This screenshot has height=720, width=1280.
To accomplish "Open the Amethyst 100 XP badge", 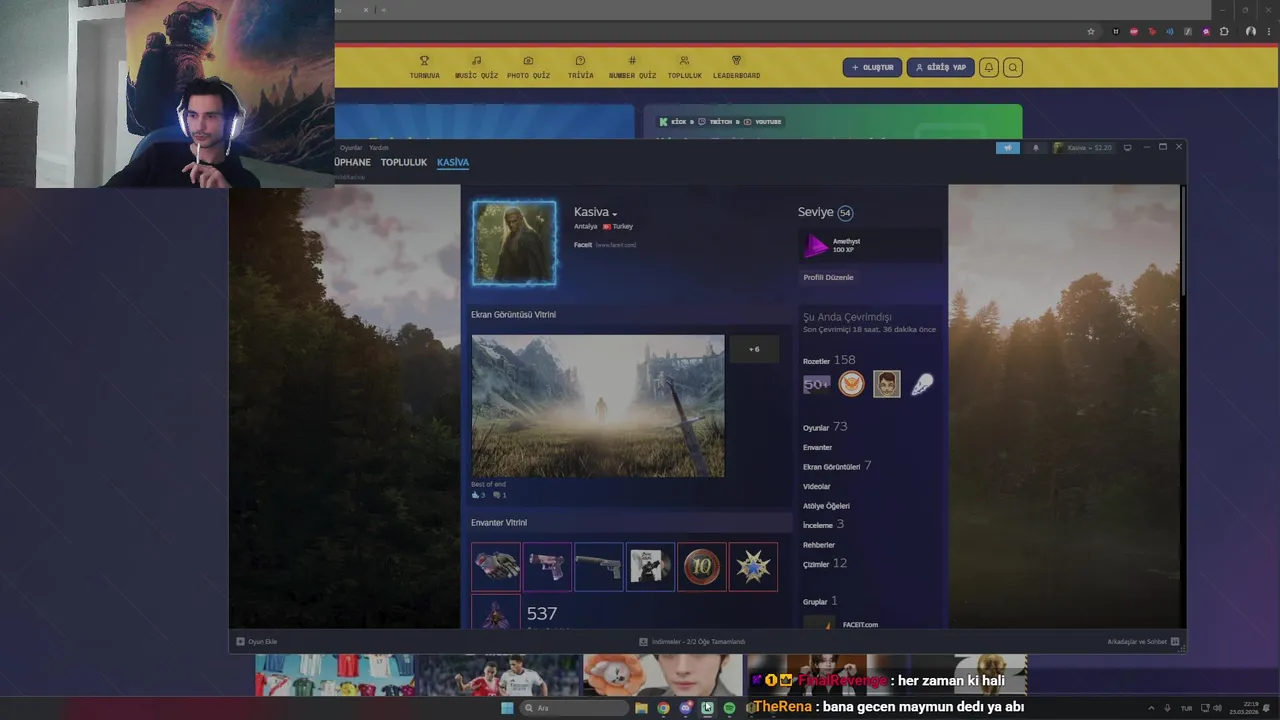I will 869,245.
